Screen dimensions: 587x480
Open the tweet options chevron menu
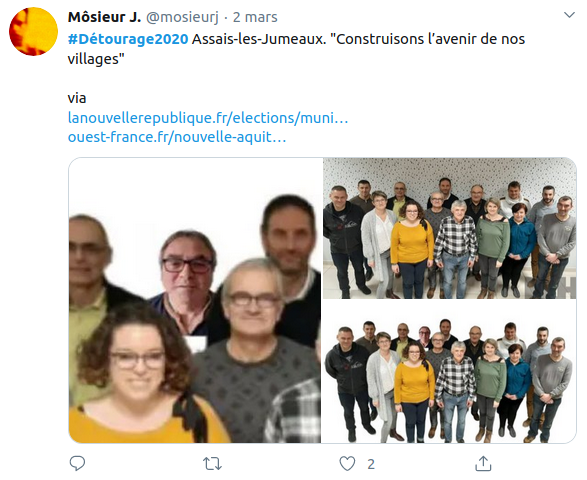pyautogui.click(x=569, y=15)
